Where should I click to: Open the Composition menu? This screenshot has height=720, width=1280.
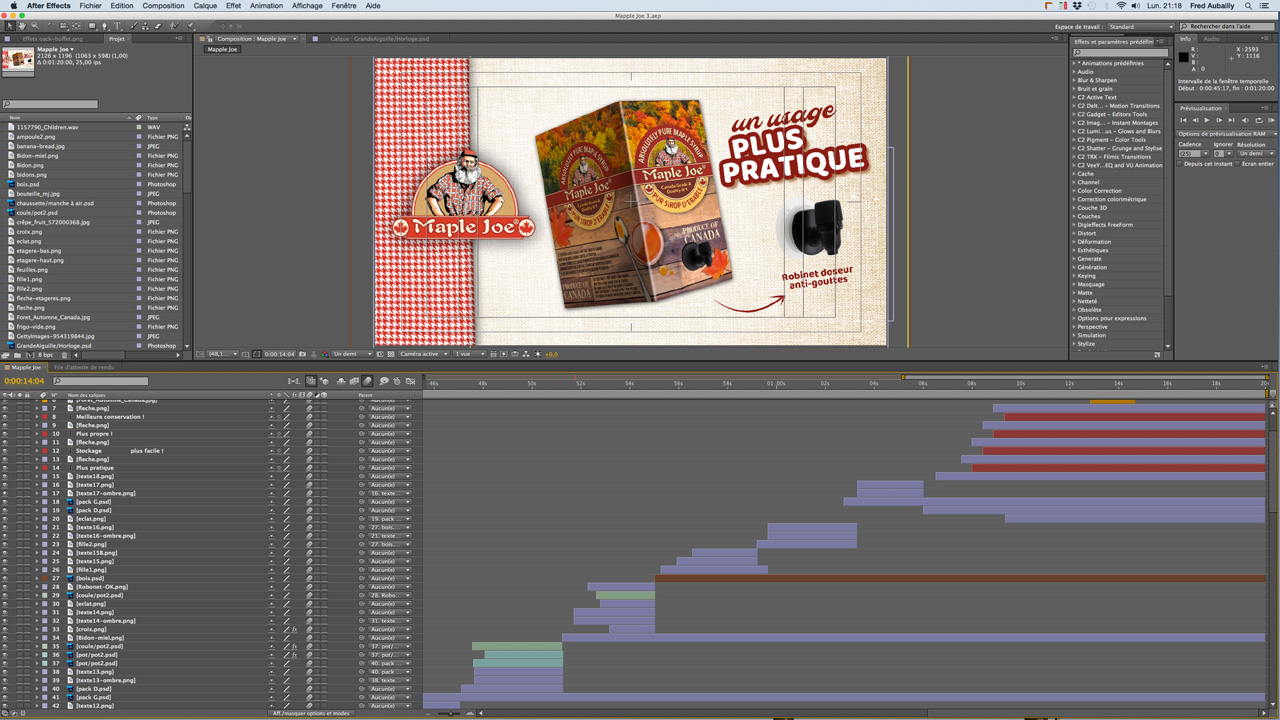click(163, 5)
